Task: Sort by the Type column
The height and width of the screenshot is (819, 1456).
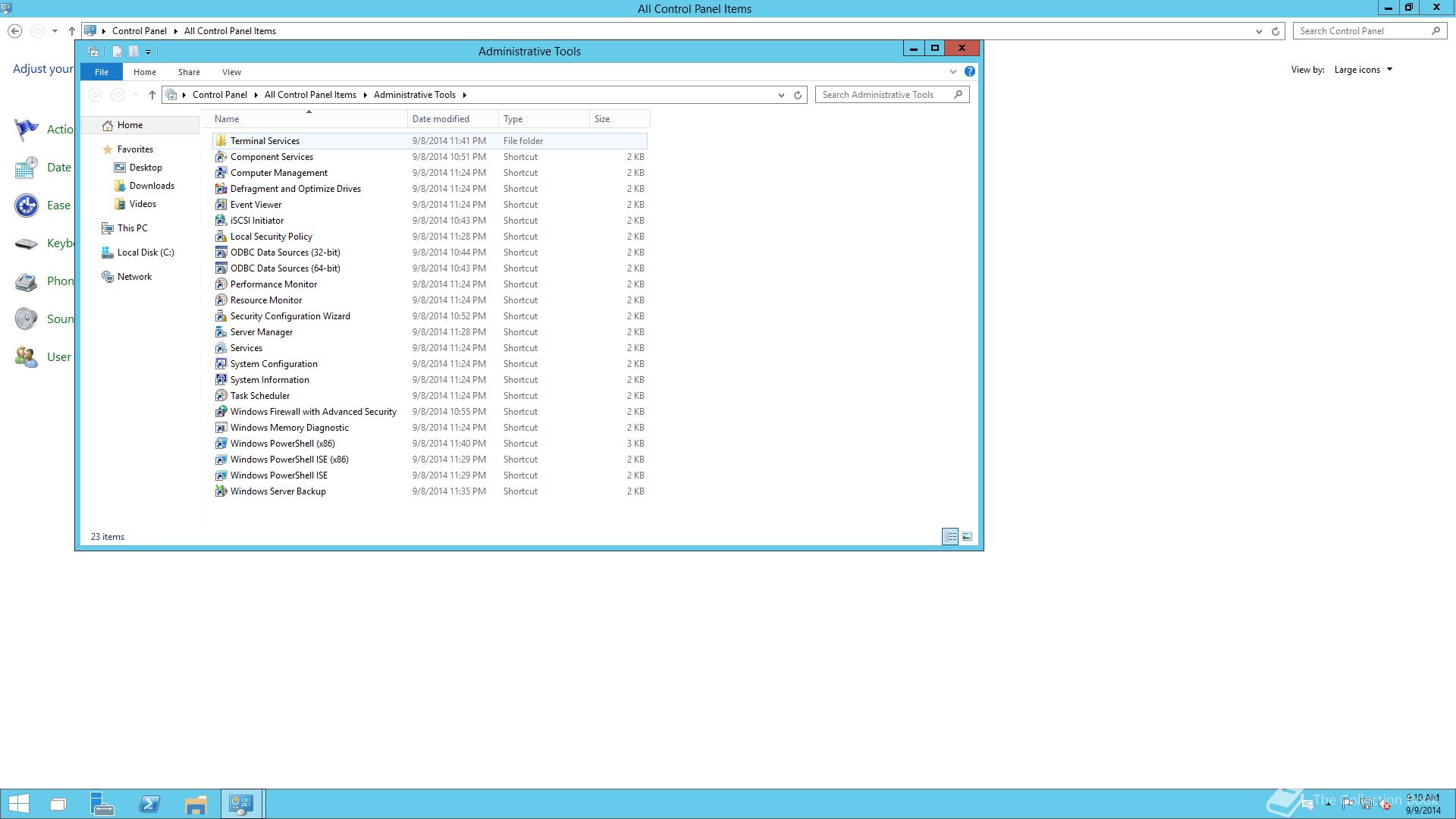Action: [544, 119]
